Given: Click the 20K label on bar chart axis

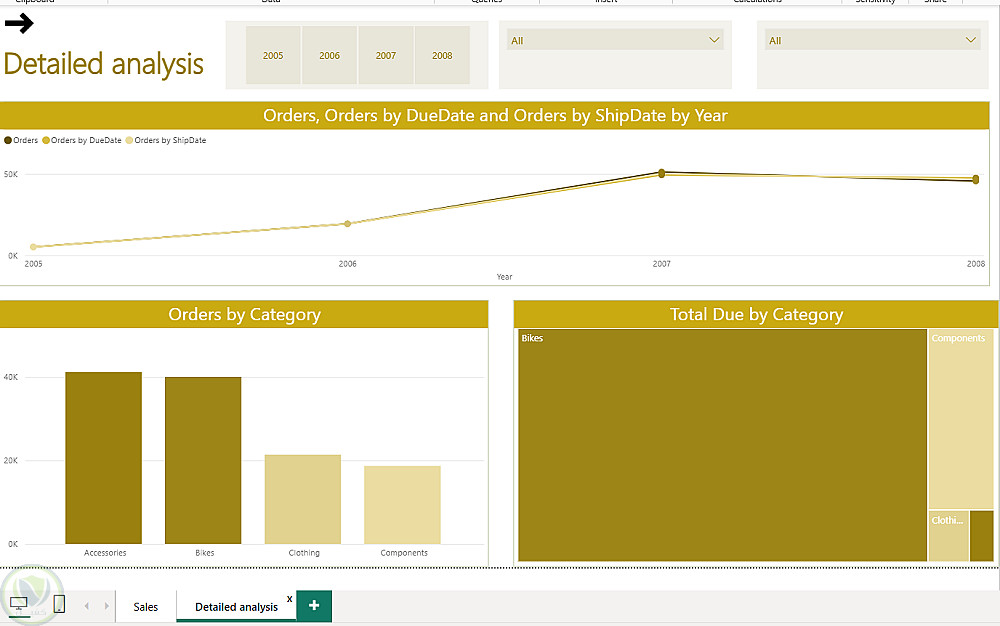Looking at the screenshot, I should (11, 460).
